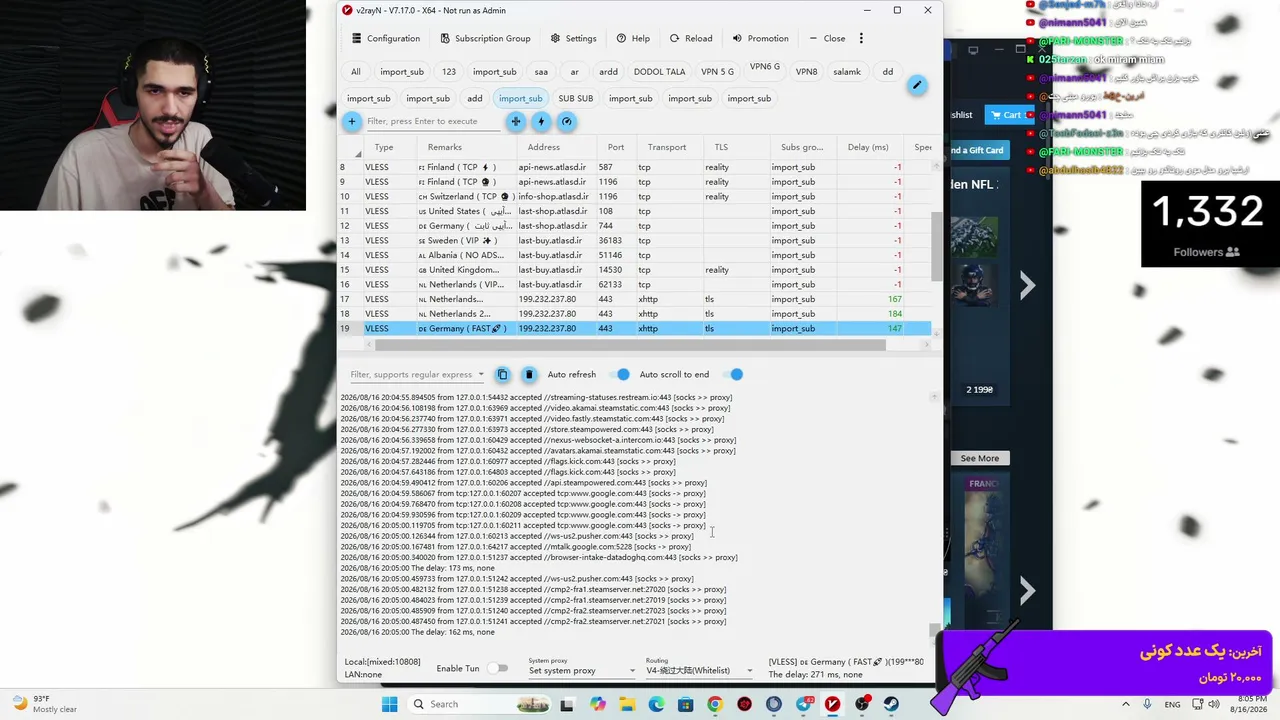Open the Routing dropdown
This screenshot has width=1280, height=720.
click(x=699, y=671)
